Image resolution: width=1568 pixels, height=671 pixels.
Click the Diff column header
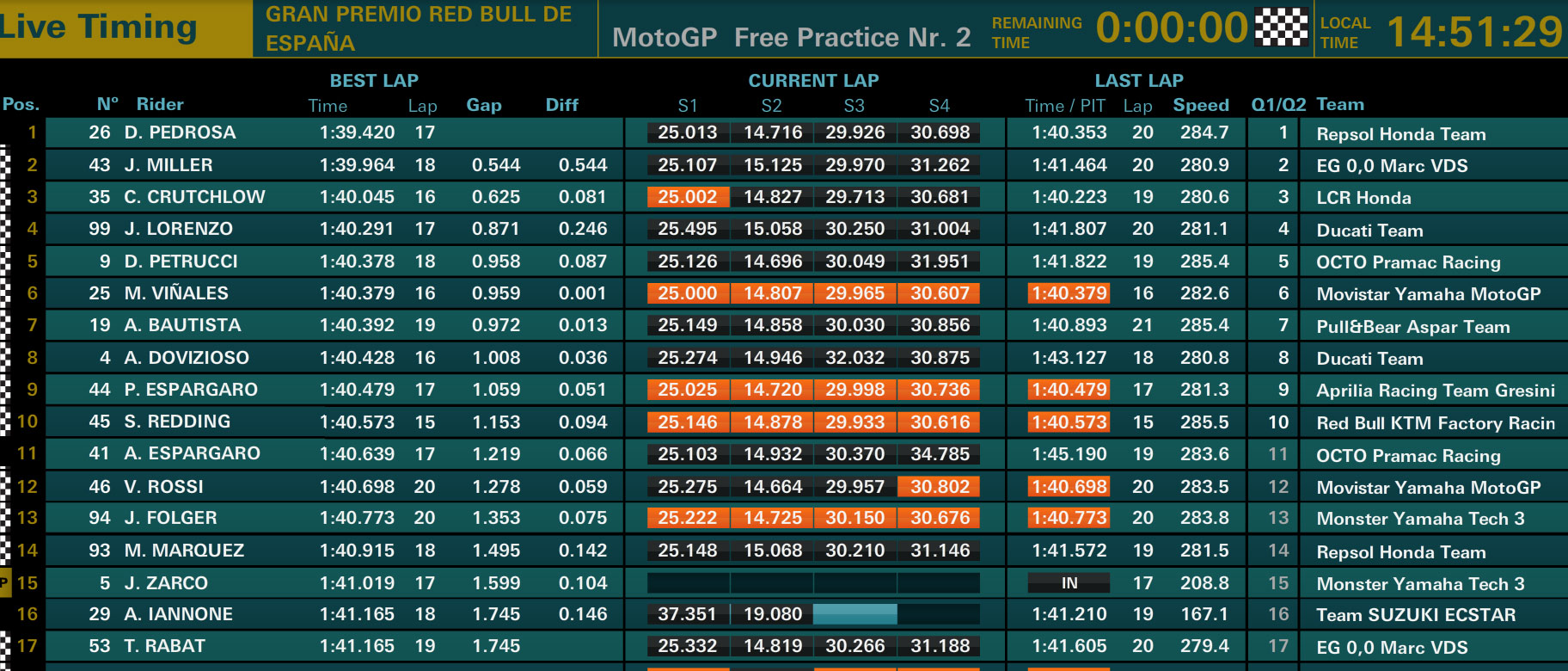562,105
